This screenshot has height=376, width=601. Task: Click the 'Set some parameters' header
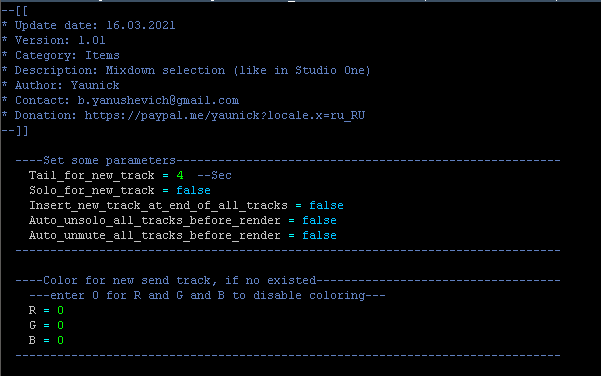[x=109, y=161]
